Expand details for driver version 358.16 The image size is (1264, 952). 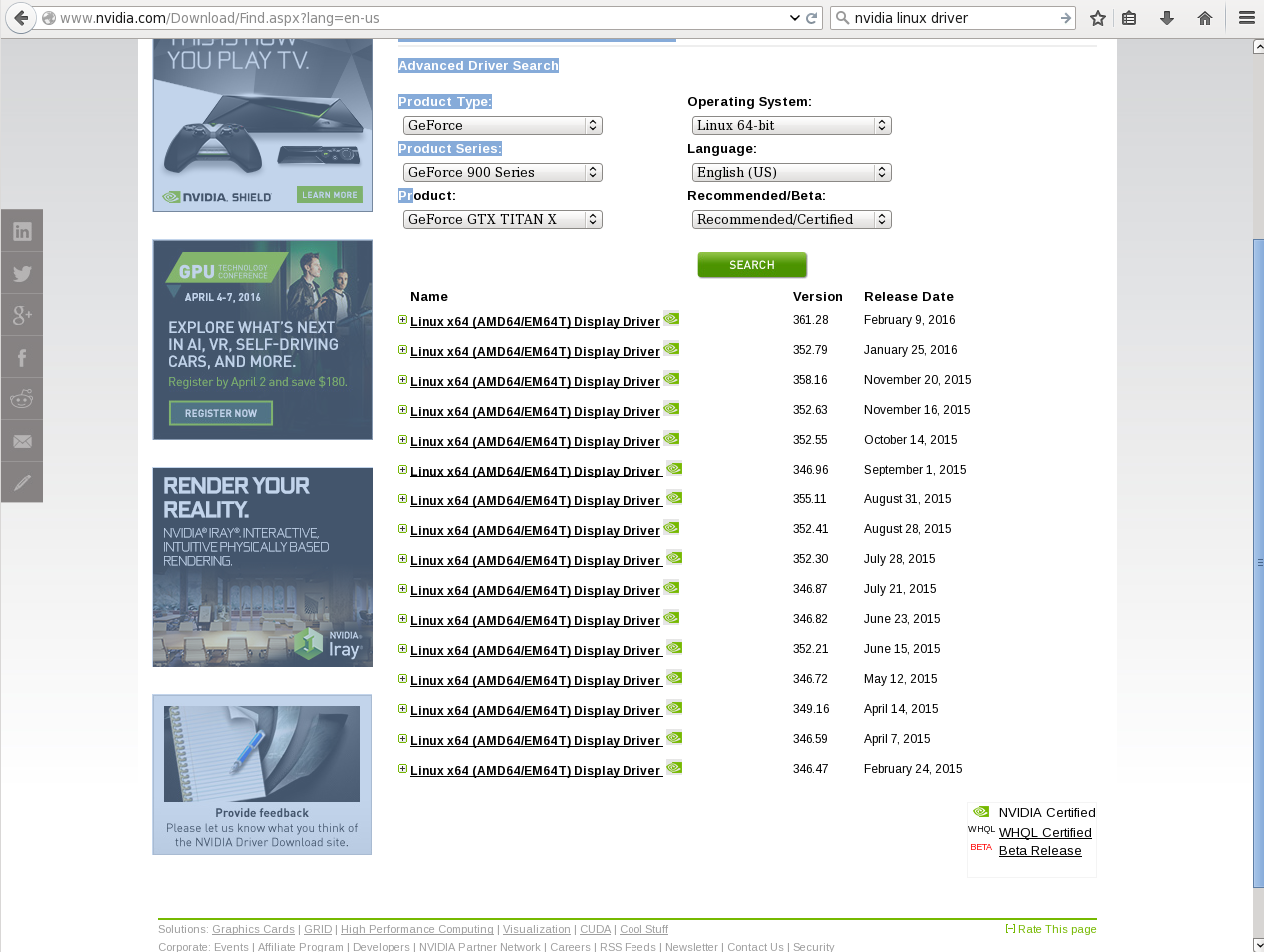[x=402, y=380]
